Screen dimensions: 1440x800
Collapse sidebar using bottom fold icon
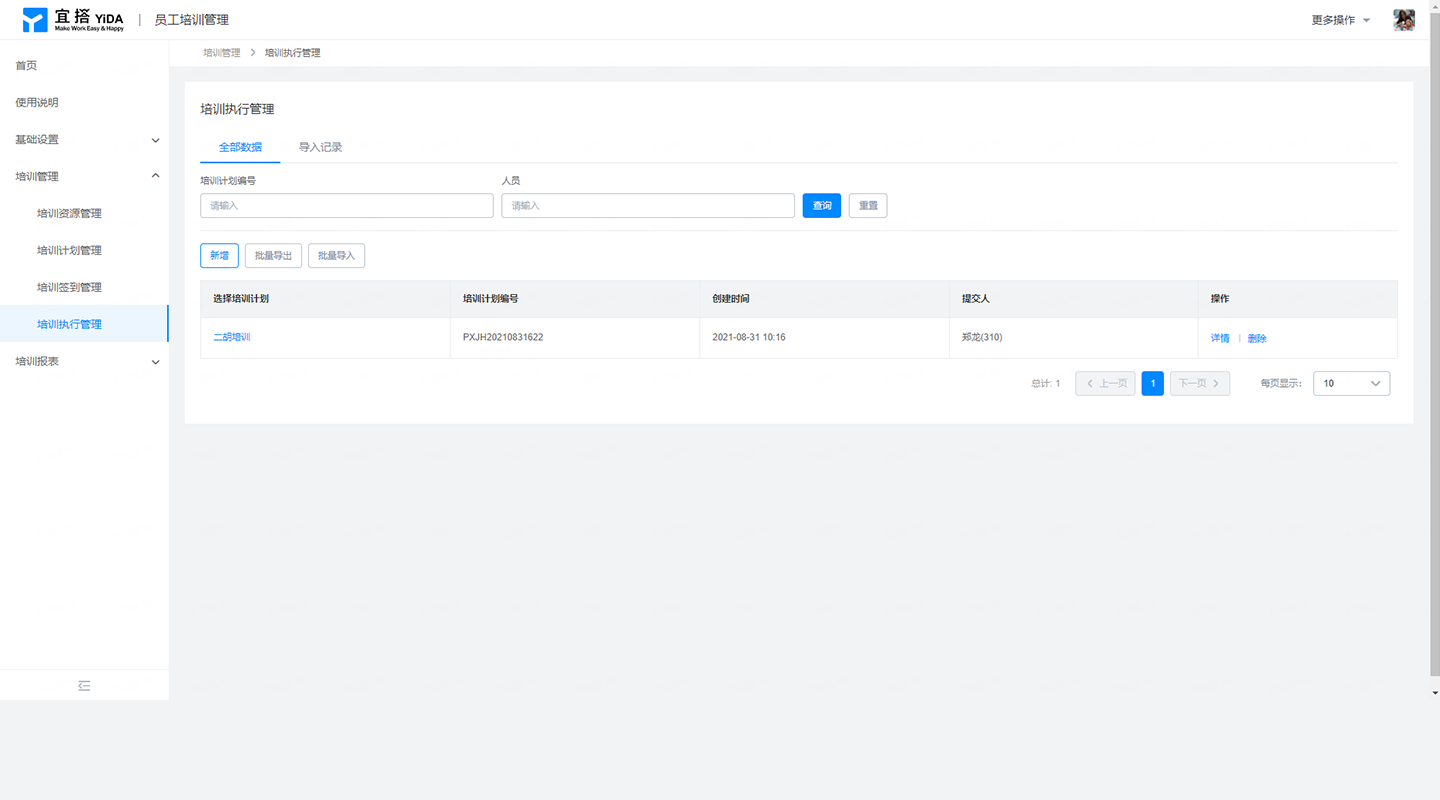(84, 685)
